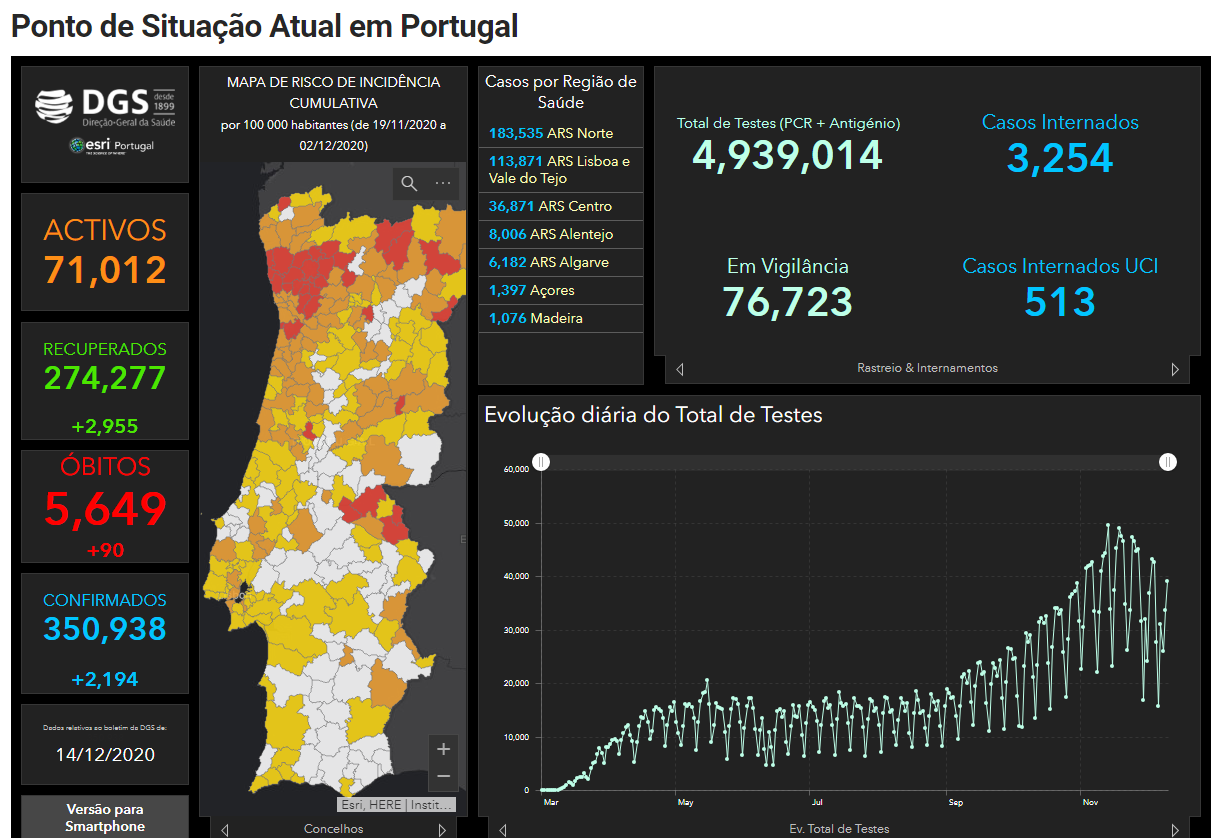Zoom out on the map with minus button
Image resolution: width=1220 pixels, height=838 pixels.
pyautogui.click(x=444, y=776)
